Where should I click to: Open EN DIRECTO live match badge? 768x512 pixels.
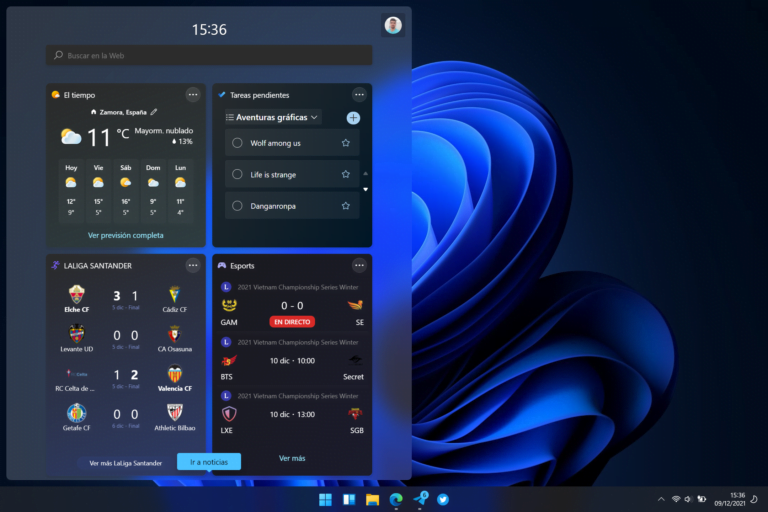292,322
